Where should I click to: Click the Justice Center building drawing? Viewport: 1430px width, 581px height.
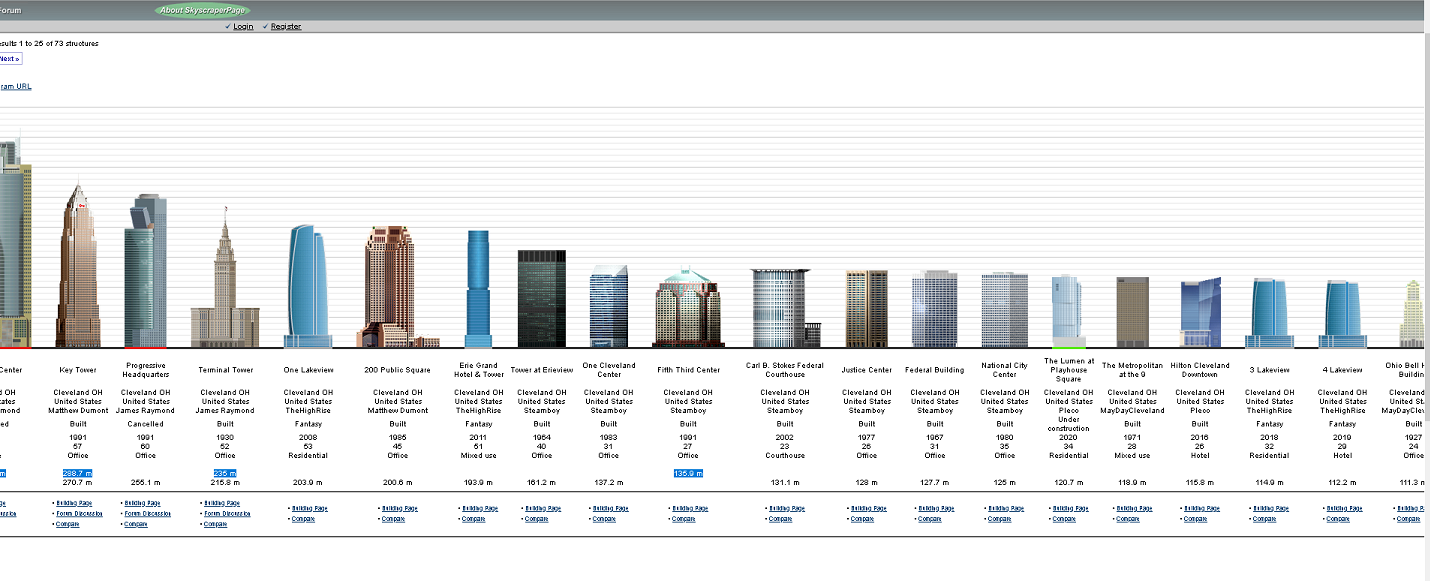tap(866, 309)
